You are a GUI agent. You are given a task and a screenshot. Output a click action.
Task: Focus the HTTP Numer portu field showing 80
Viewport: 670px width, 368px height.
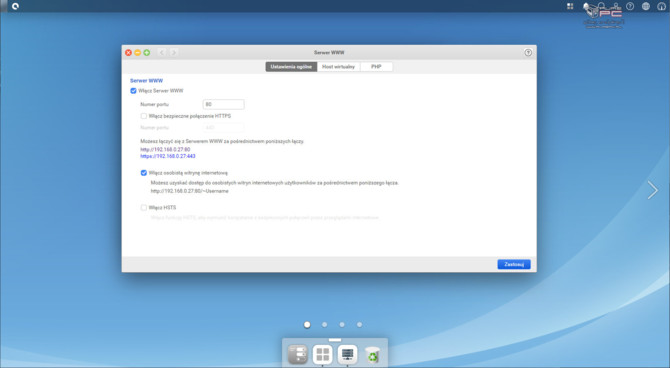click(x=223, y=104)
